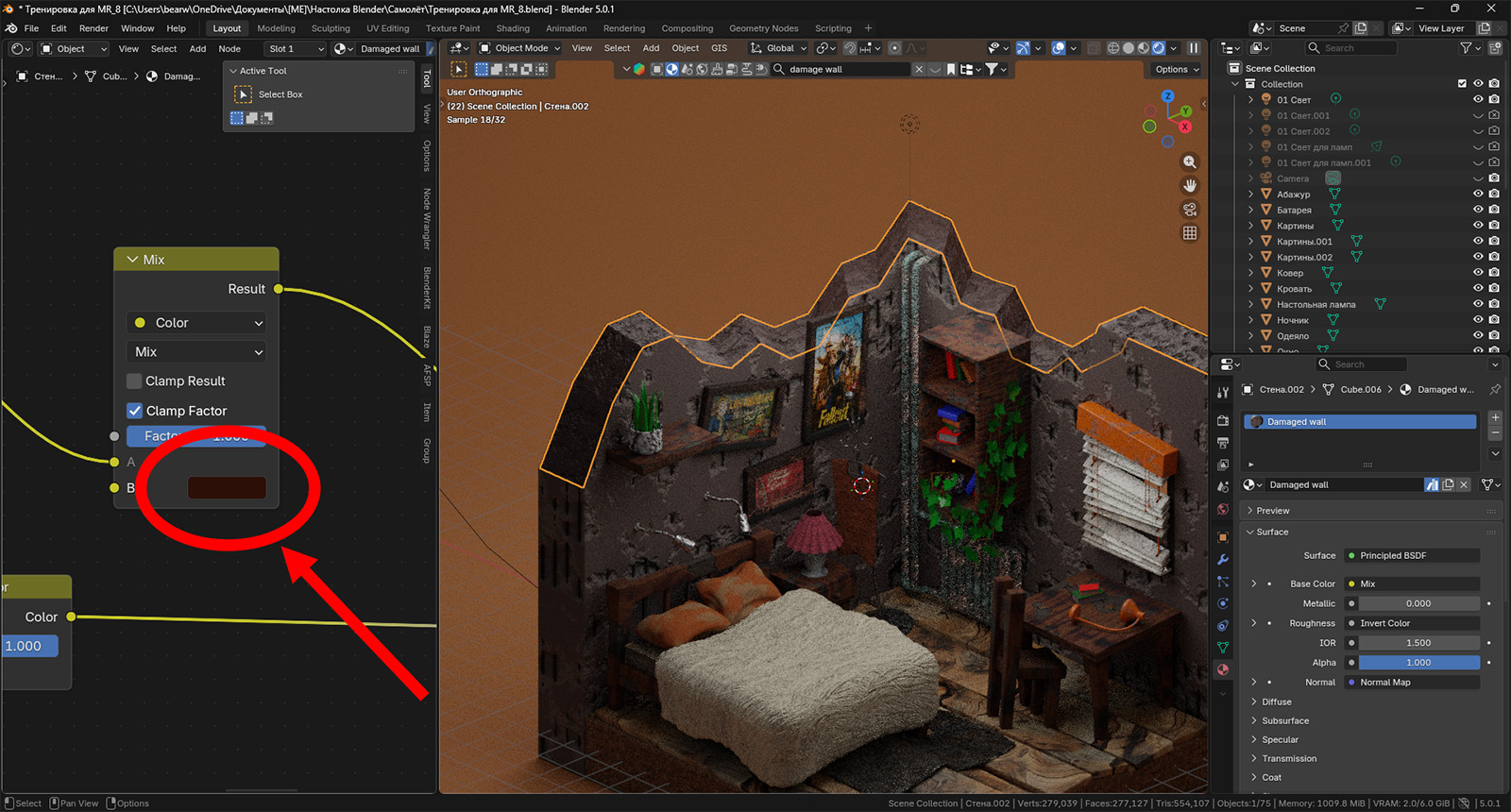The image size is (1511, 812).
Task: Toggle the camera view icon in viewport
Action: pyautogui.click(x=1190, y=210)
